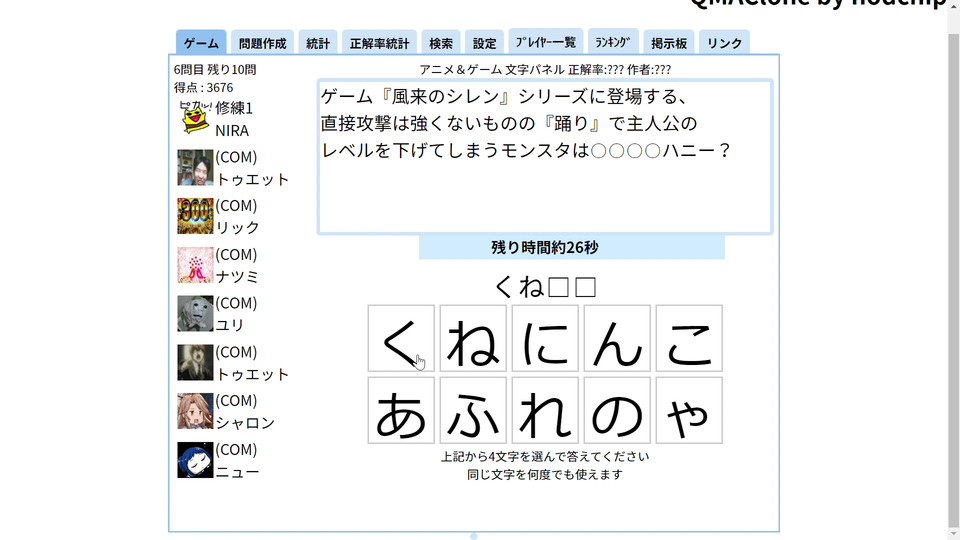Open the 正解率統計 tab
Screen dimensions: 960x540
(379, 43)
